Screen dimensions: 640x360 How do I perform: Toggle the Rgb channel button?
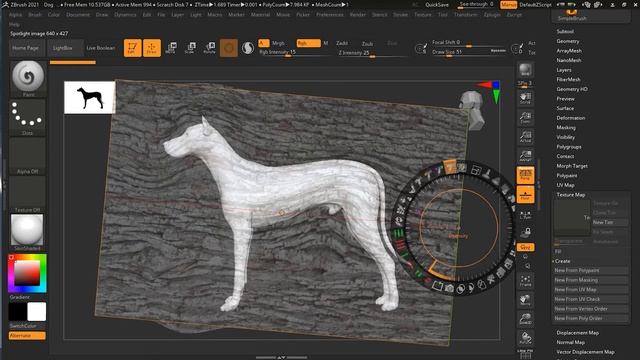[x=309, y=43]
